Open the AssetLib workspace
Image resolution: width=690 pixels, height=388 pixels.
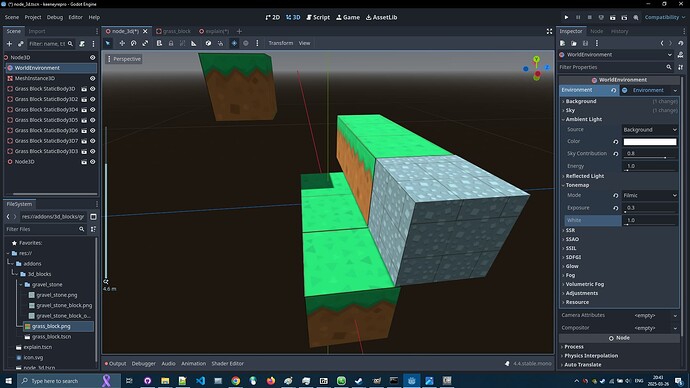click(x=381, y=17)
